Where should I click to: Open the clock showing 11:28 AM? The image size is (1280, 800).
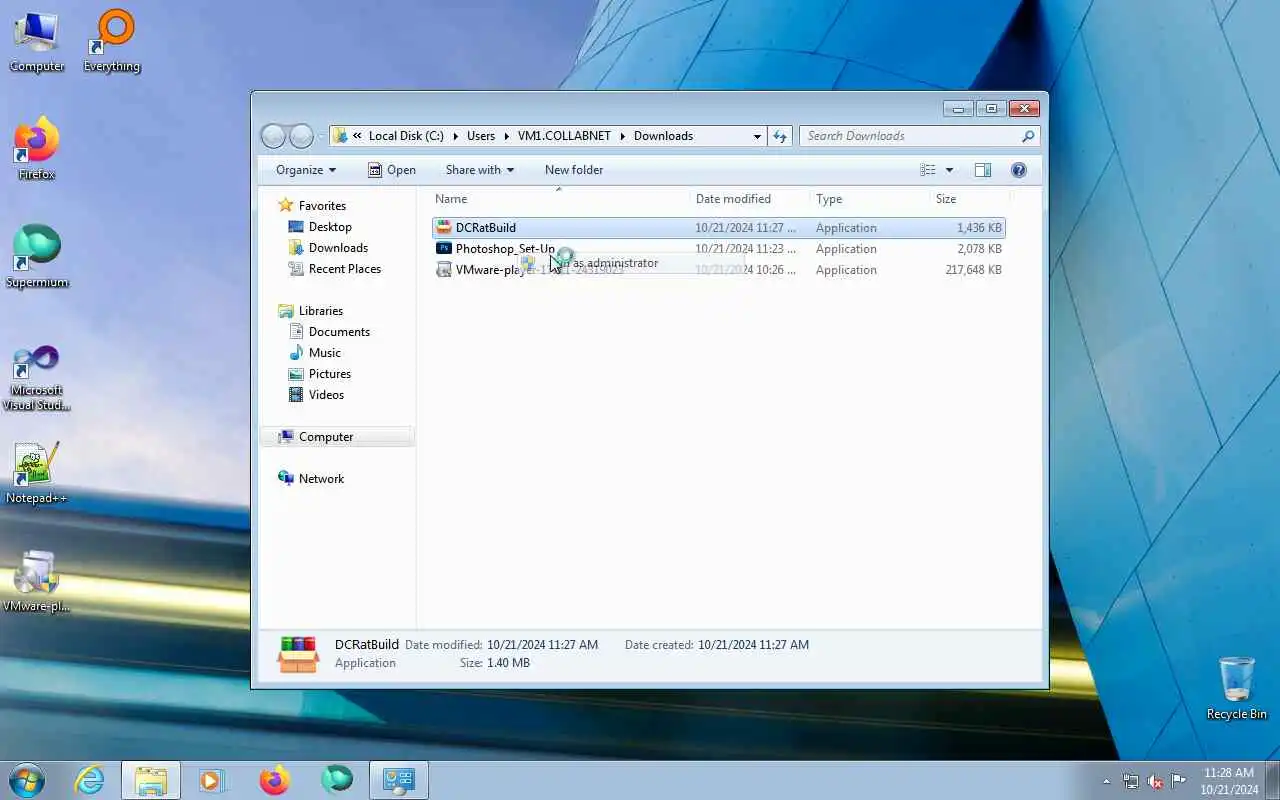coord(1229,781)
